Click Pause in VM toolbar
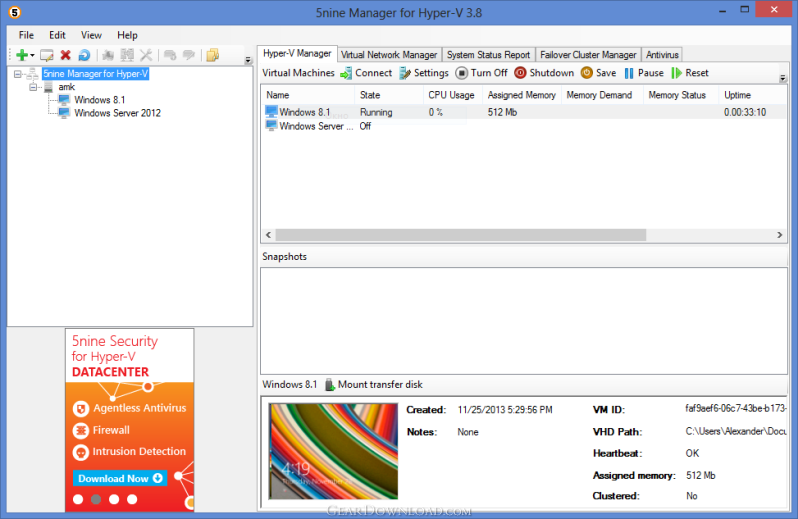This screenshot has height=519, width=798. tap(644, 73)
